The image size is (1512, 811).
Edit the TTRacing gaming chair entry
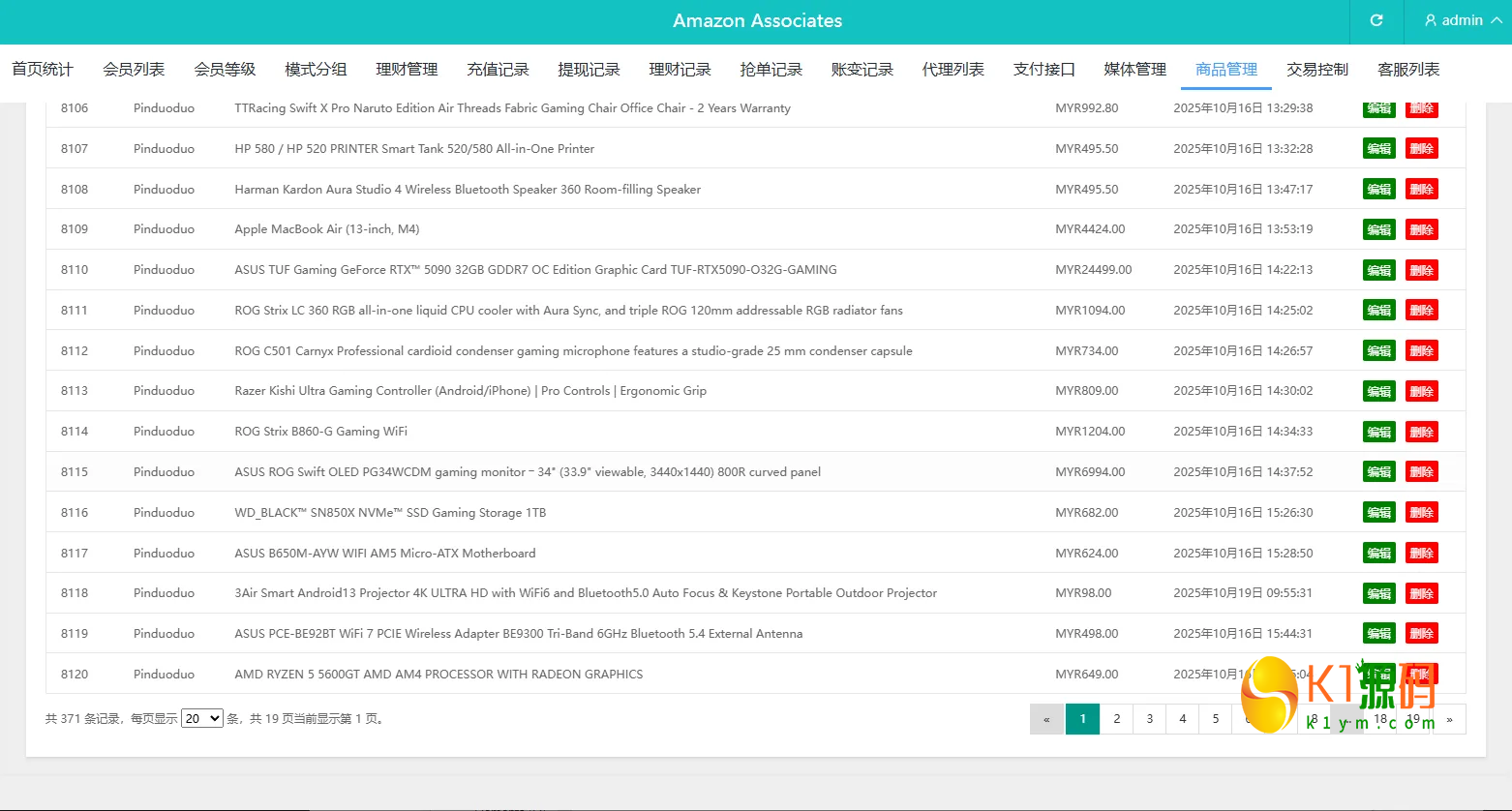click(1378, 107)
